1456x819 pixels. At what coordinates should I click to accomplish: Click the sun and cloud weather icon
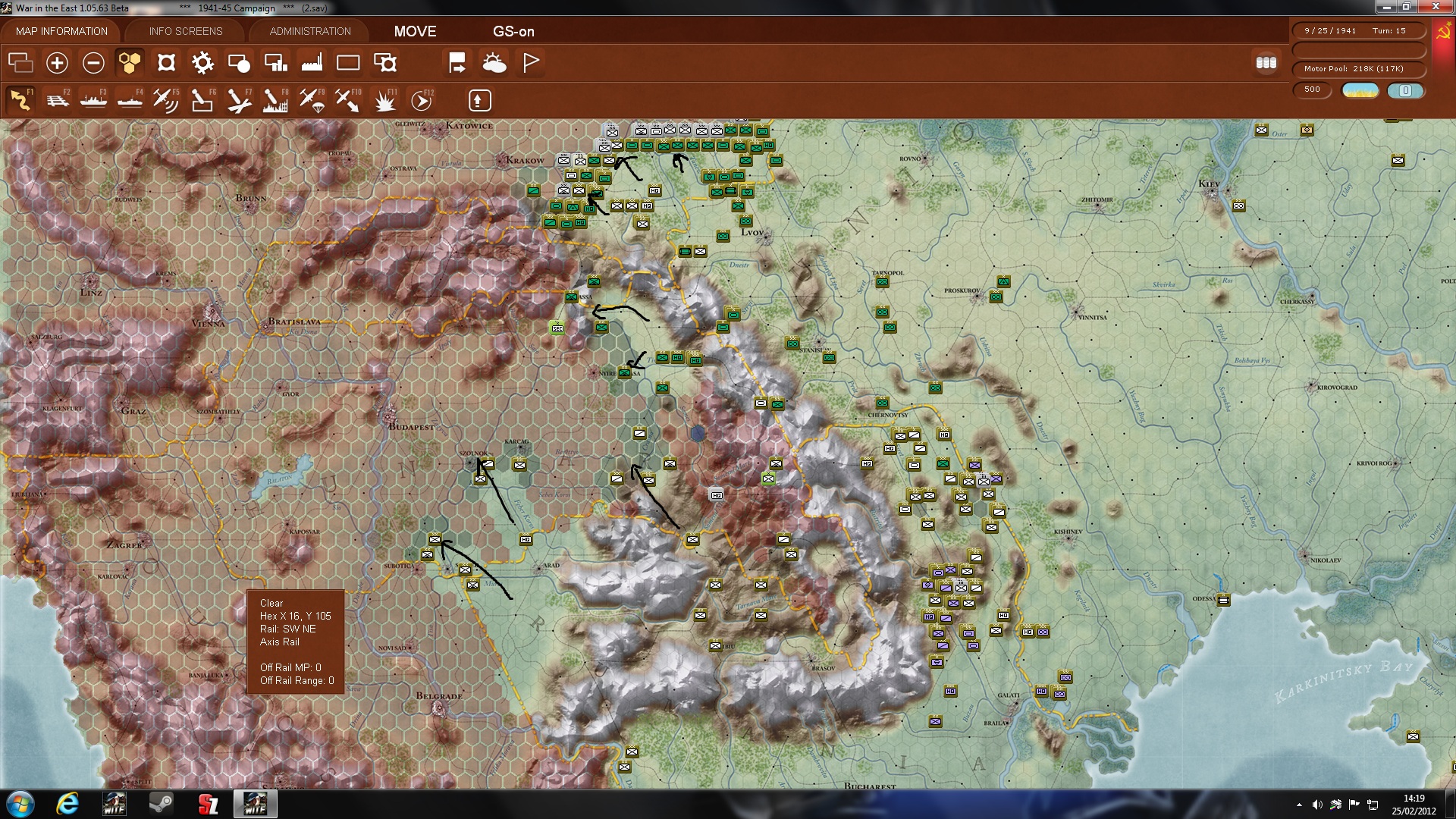(494, 63)
